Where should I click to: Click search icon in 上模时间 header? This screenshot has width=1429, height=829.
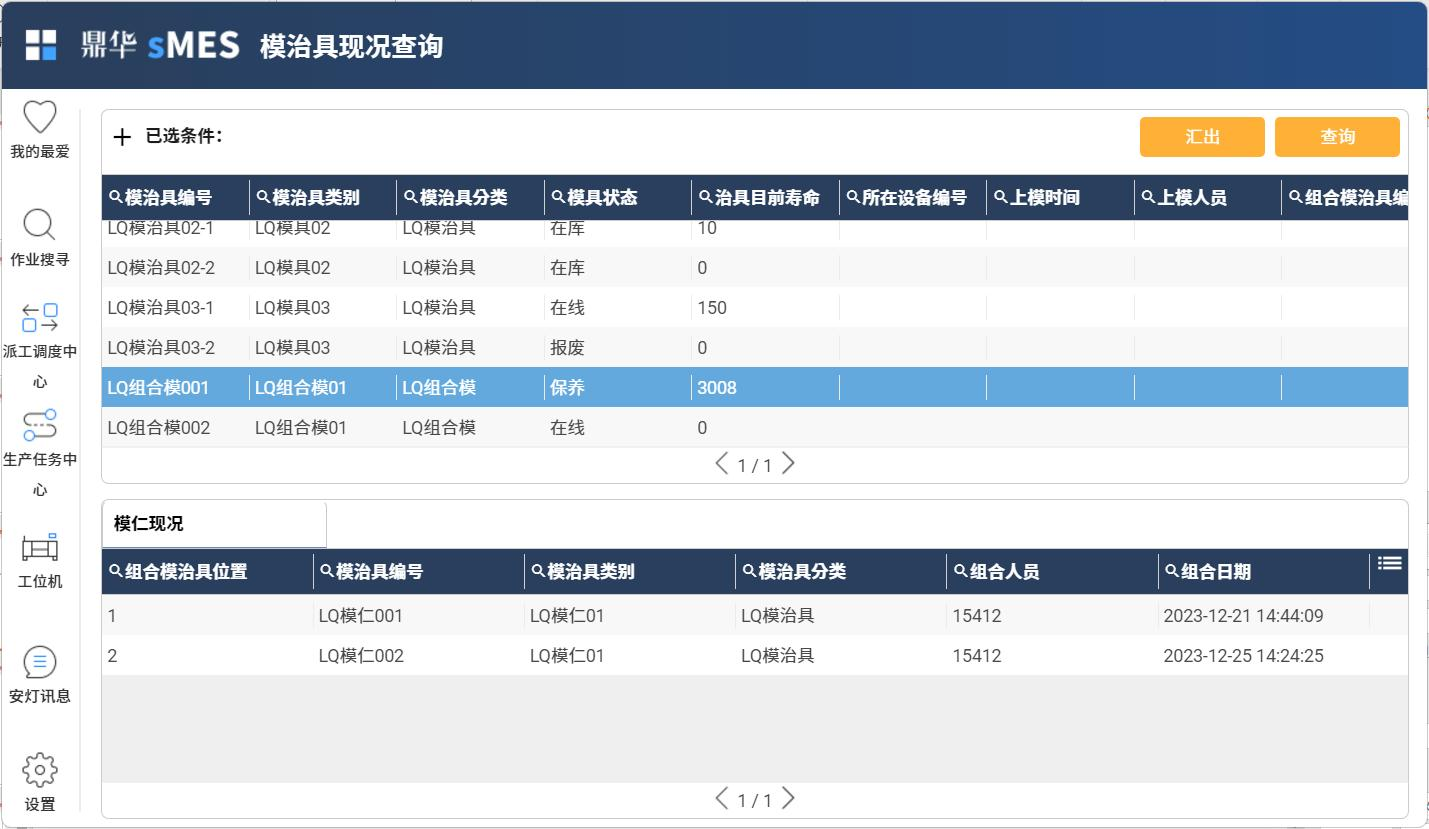(1000, 198)
